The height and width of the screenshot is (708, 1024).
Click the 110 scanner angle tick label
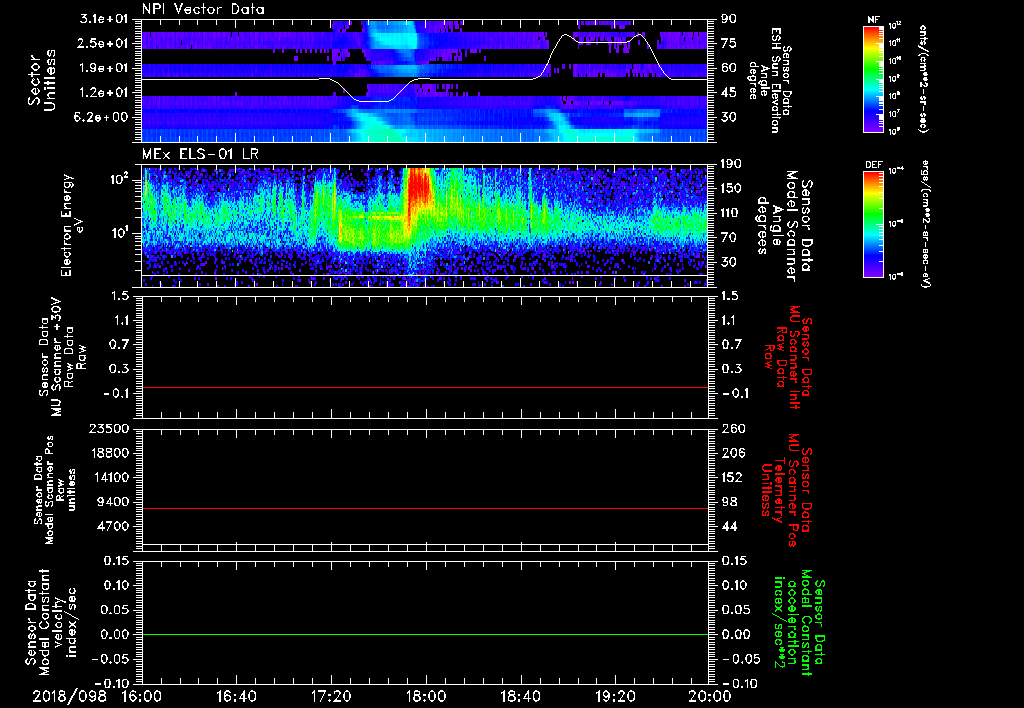tap(731, 213)
